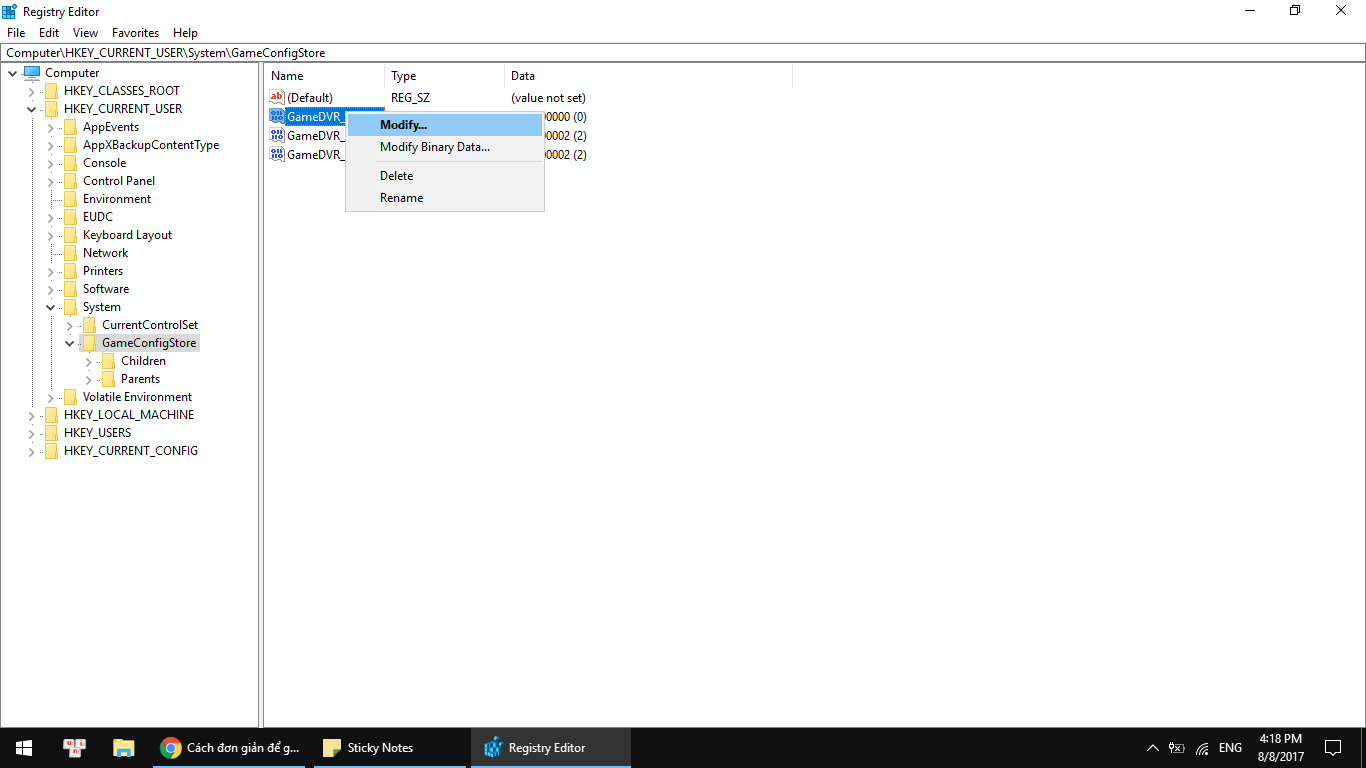Click the ab icon beside (Default) value

click(x=277, y=97)
